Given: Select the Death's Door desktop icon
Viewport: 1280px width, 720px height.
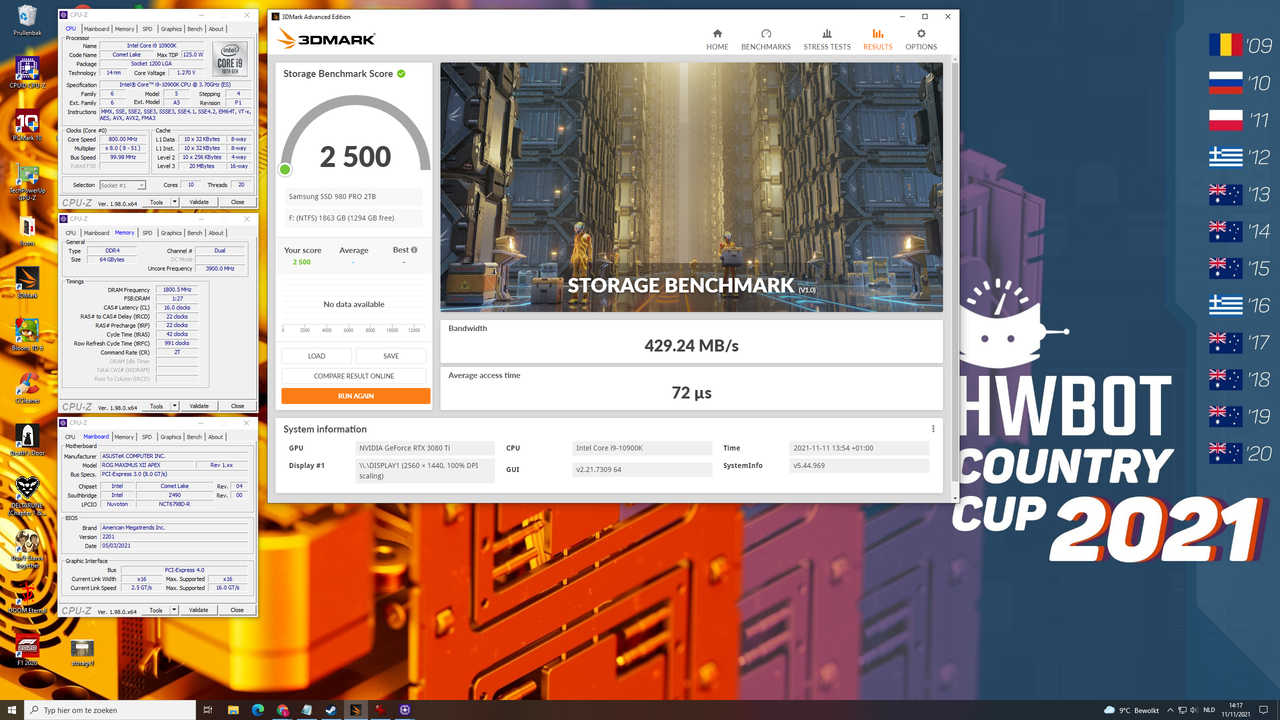Looking at the screenshot, I should [27, 440].
